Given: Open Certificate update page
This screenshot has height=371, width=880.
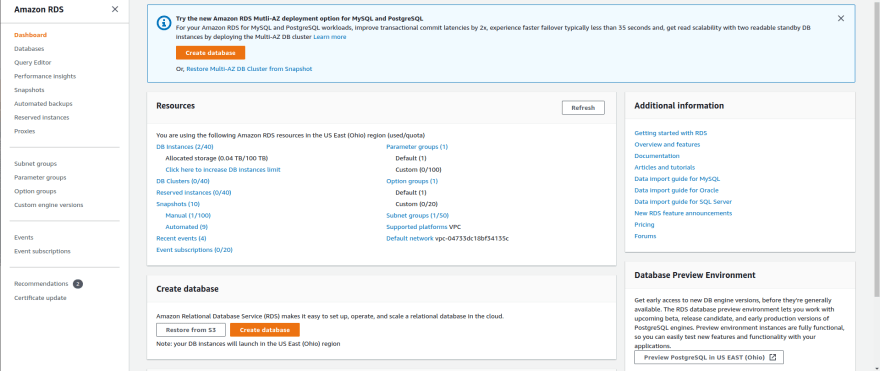Looking at the screenshot, I should coord(40,298).
